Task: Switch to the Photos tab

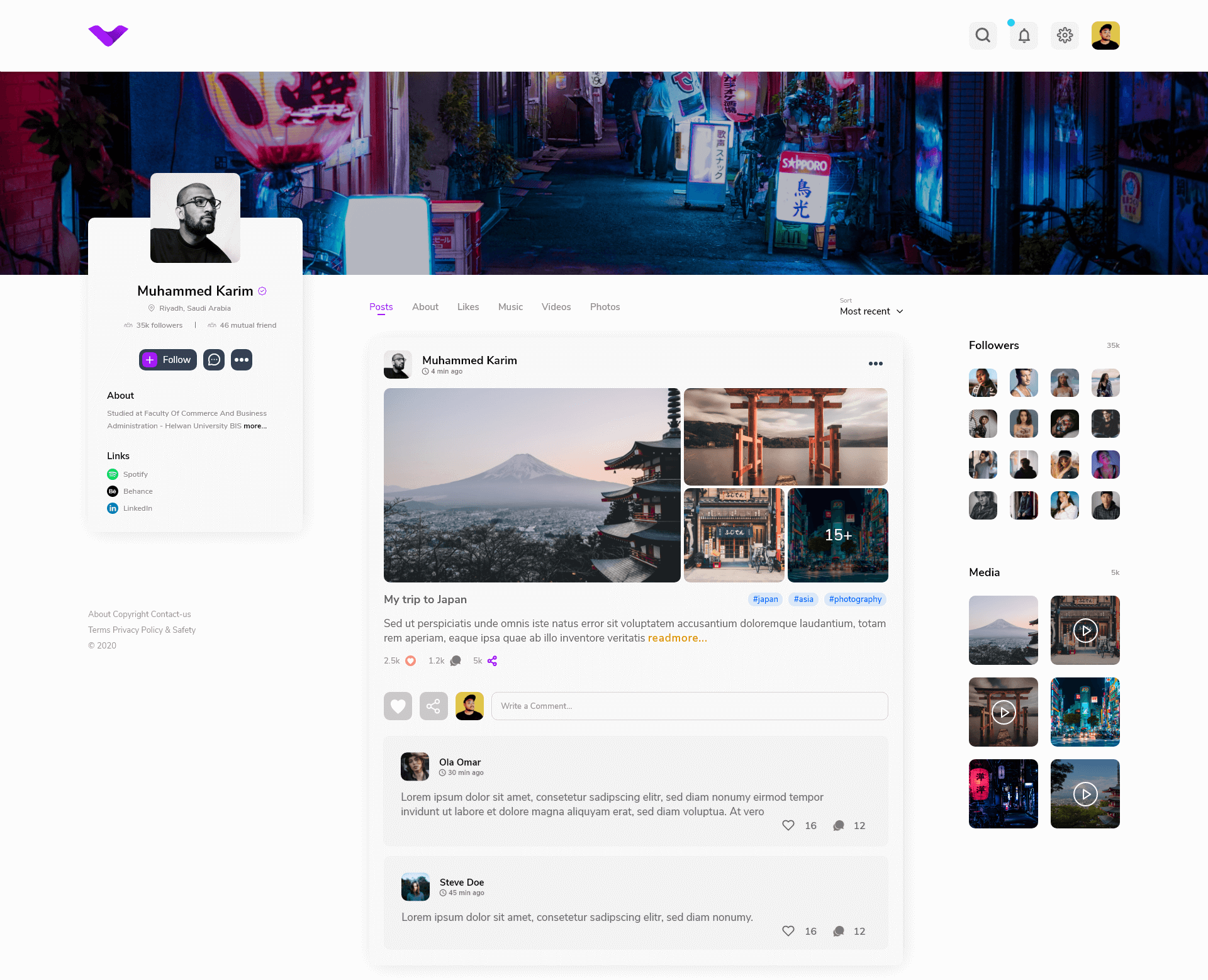Action: pyautogui.click(x=605, y=307)
